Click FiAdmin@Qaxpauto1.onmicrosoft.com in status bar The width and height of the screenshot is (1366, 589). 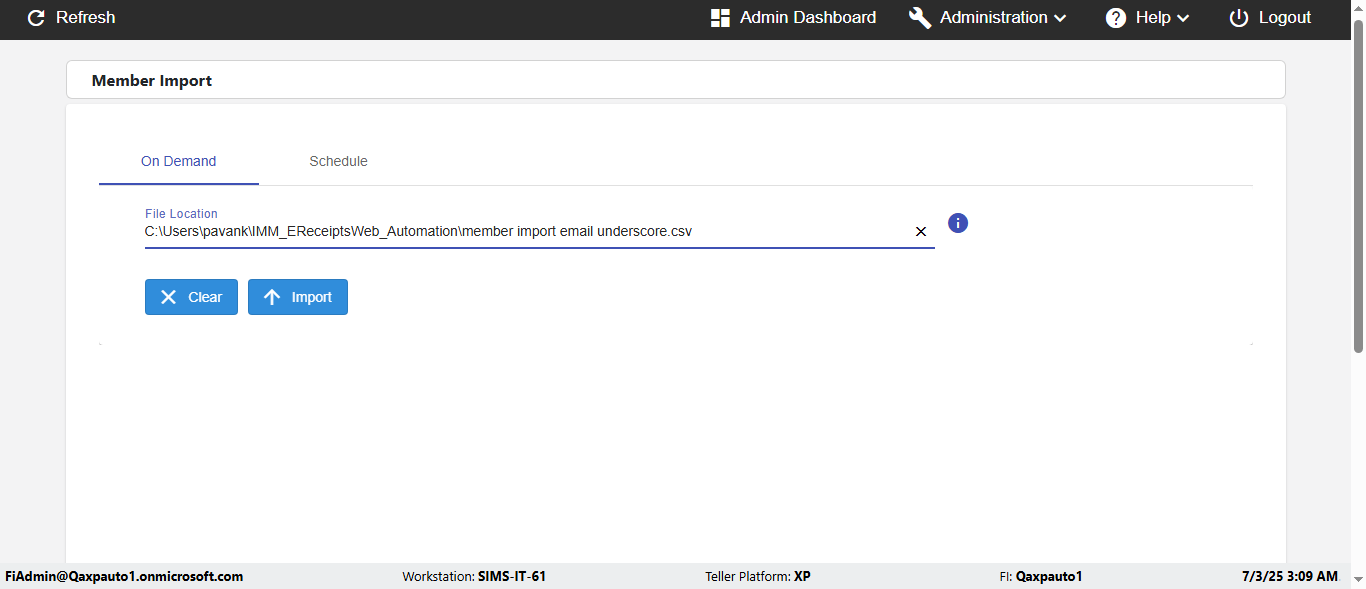pyautogui.click(x=124, y=577)
